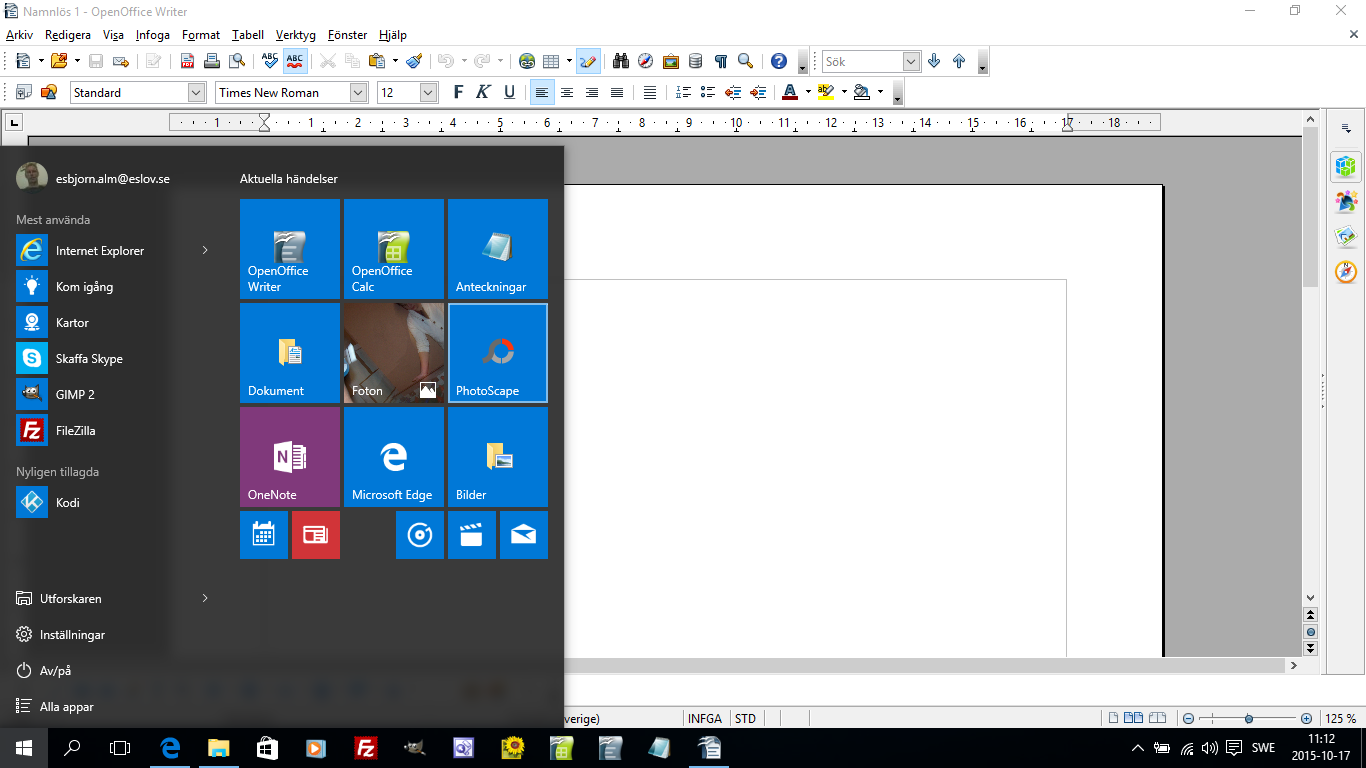Insert a hyperlink via toolbar icon
The height and width of the screenshot is (768, 1366).
(x=527, y=61)
